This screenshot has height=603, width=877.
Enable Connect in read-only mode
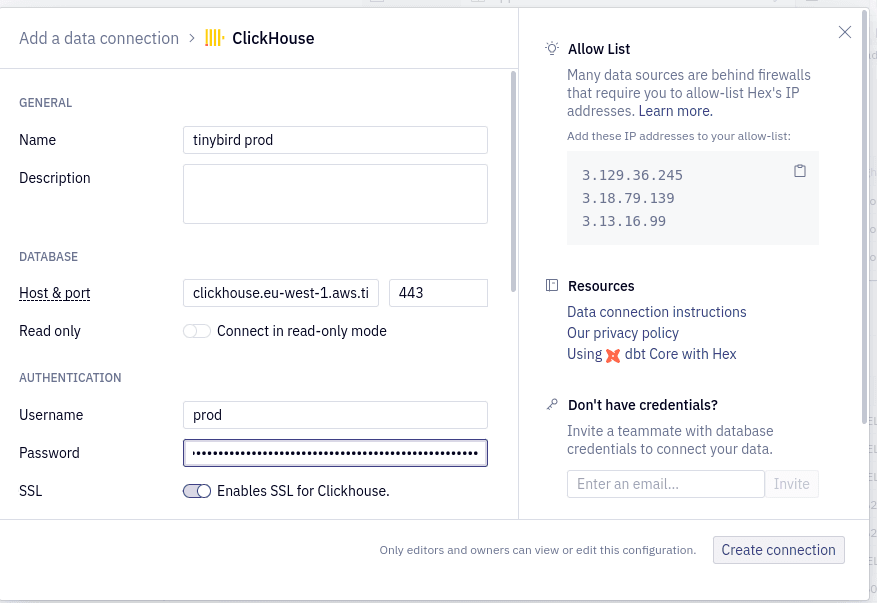(x=197, y=330)
